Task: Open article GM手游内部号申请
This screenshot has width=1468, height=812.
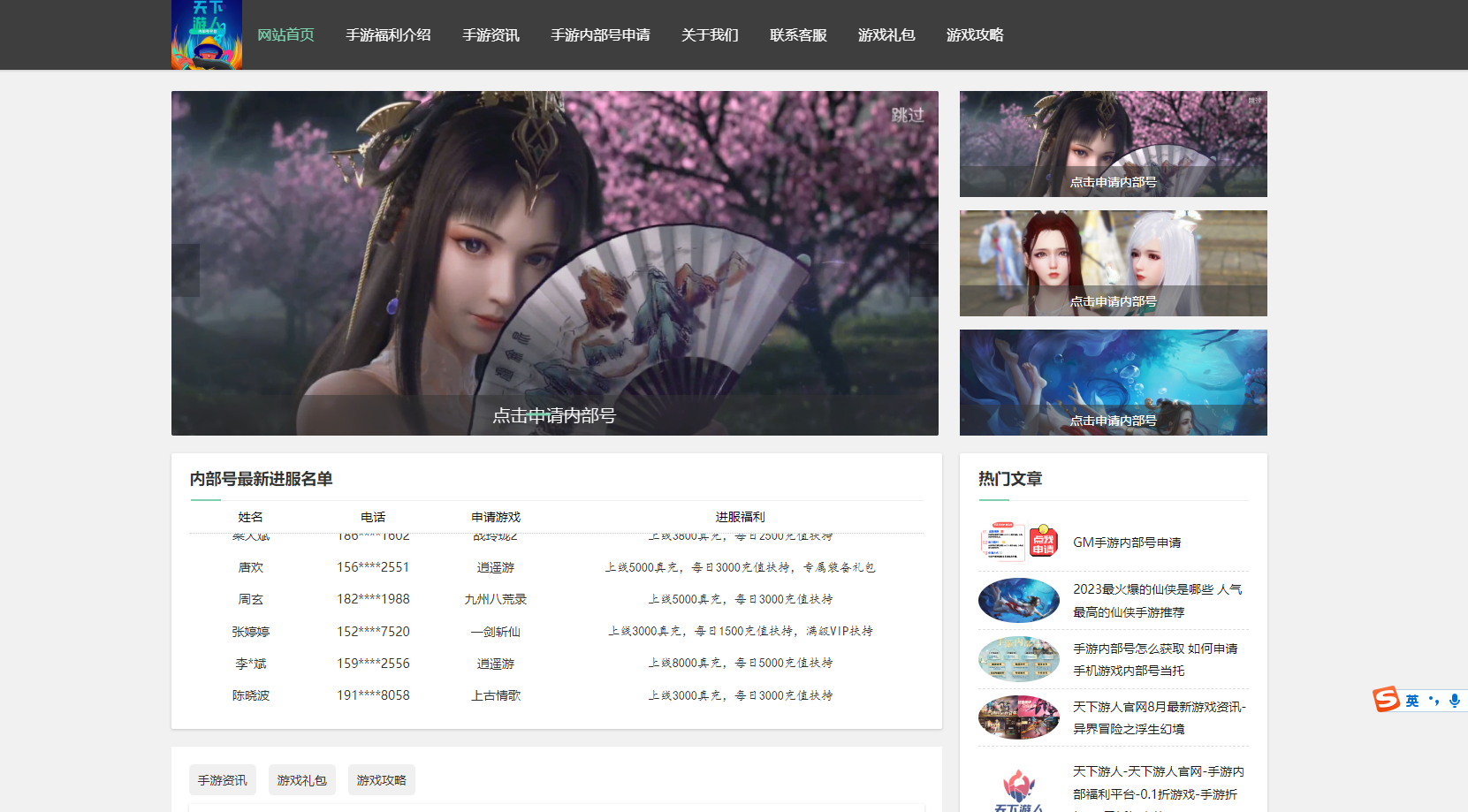Action: [1127, 543]
